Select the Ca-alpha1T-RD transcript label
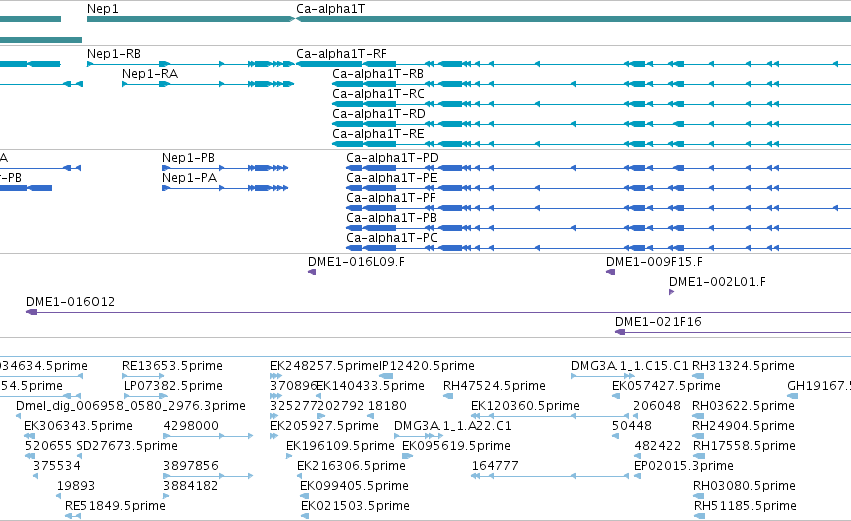This screenshot has height=521, width=851. tap(379, 114)
